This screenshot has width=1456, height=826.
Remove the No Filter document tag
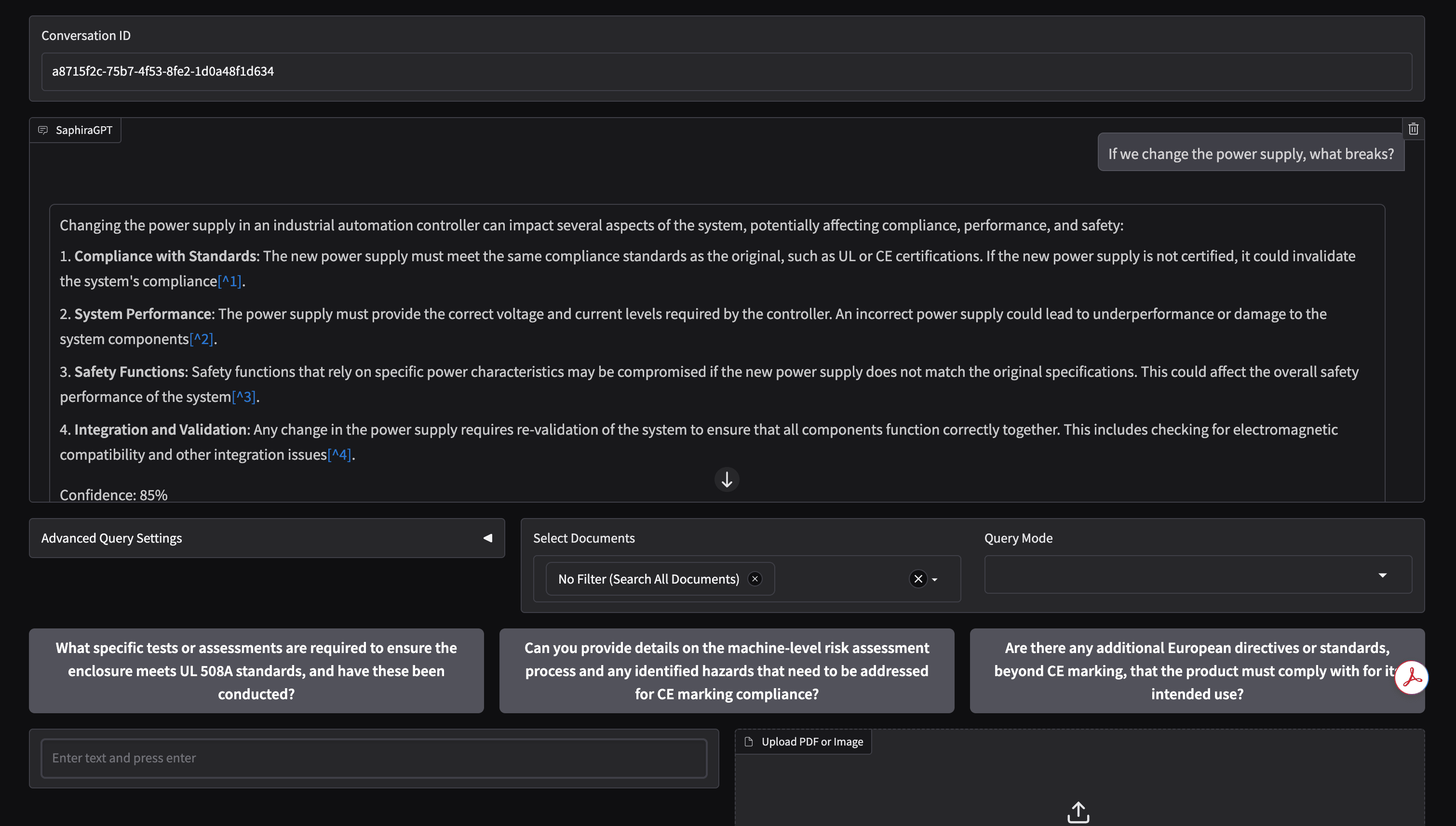tap(755, 579)
